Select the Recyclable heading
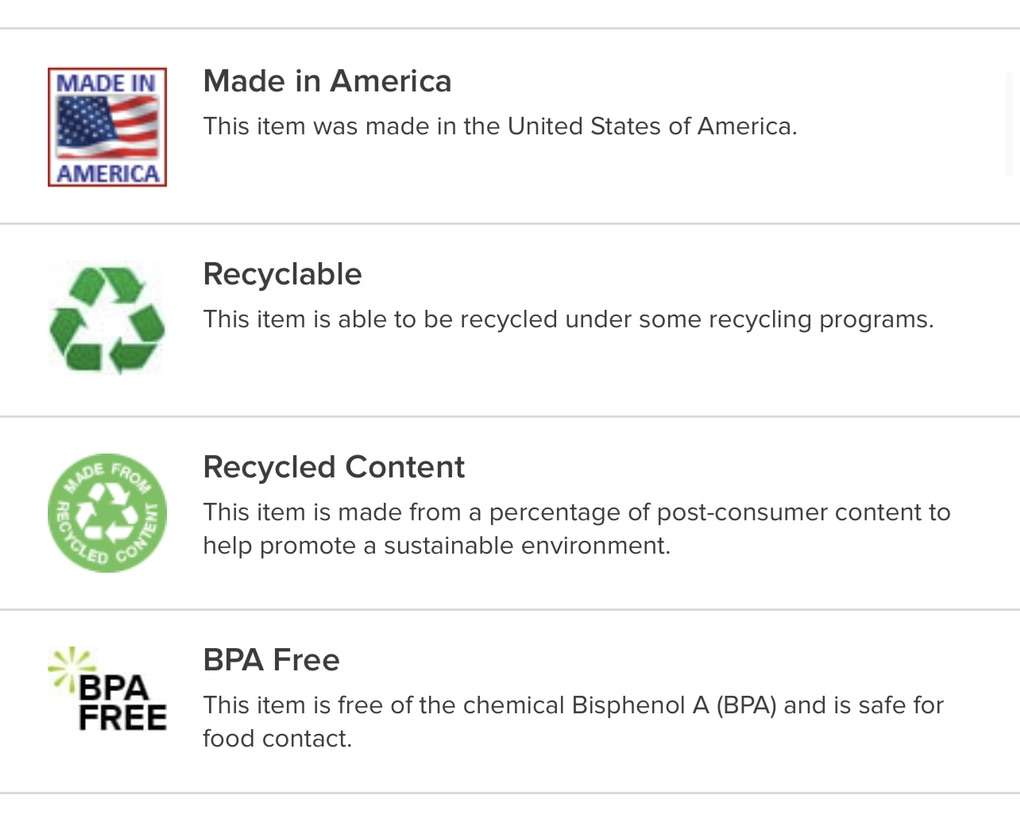This screenshot has height=818, width=1020. [x=282, y=274]
